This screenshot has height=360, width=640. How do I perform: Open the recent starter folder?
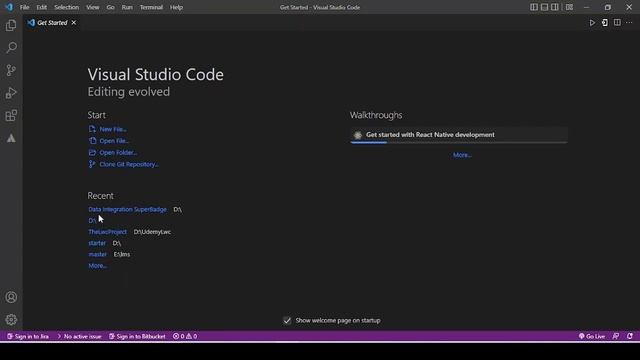97,243
